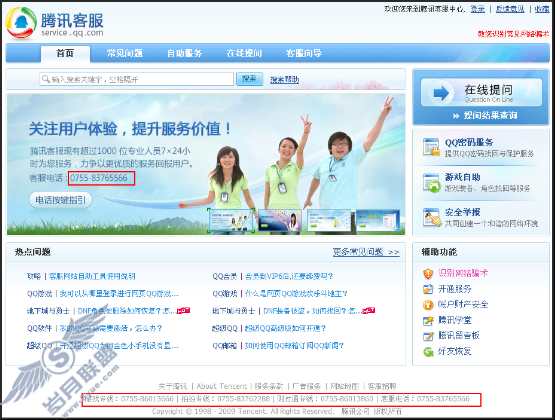This screenshot has height=420, width=555.
Task: Select the third banner thumbnail
Action: click(329, 220)
